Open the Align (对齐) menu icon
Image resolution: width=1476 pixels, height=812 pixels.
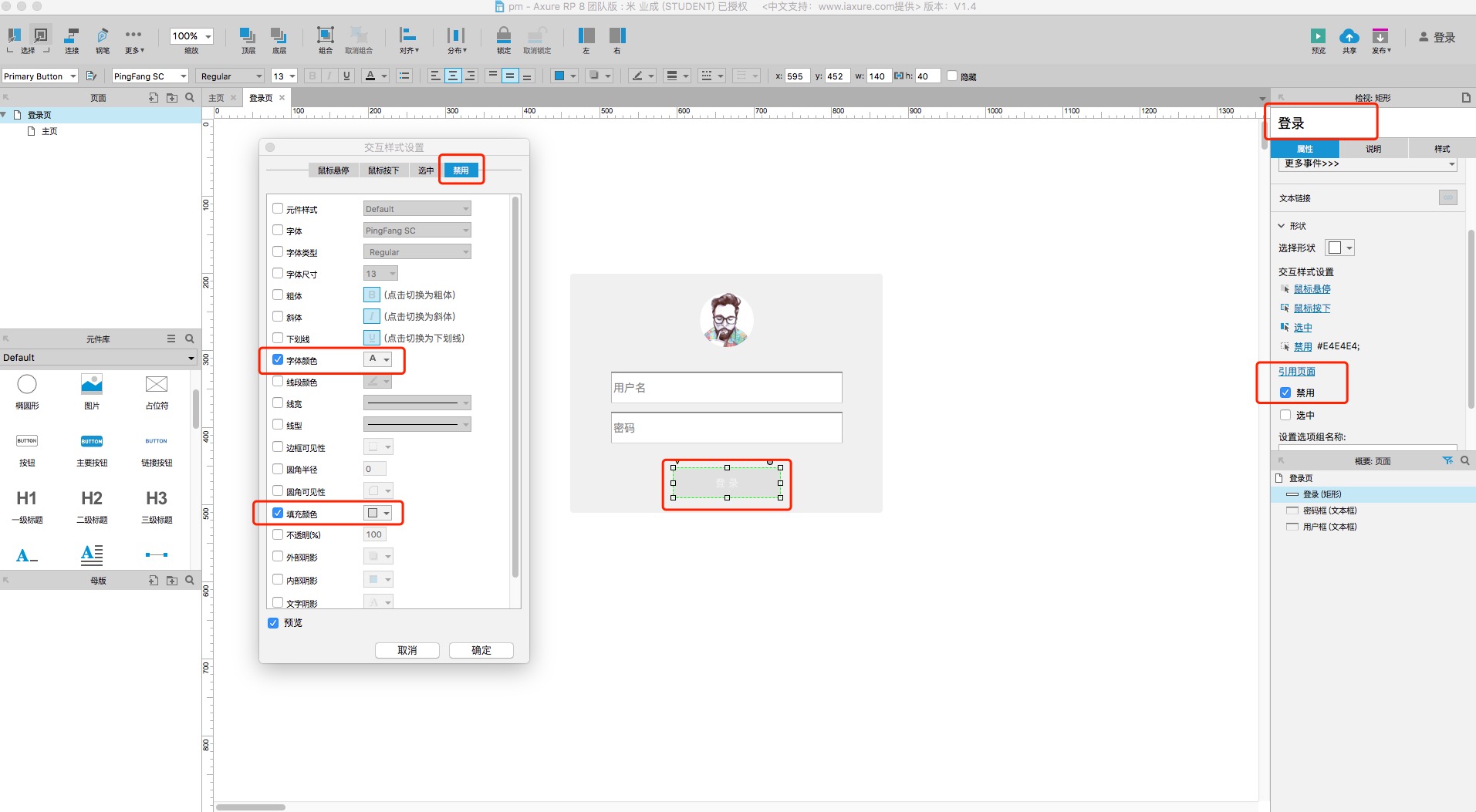[408, 35]
